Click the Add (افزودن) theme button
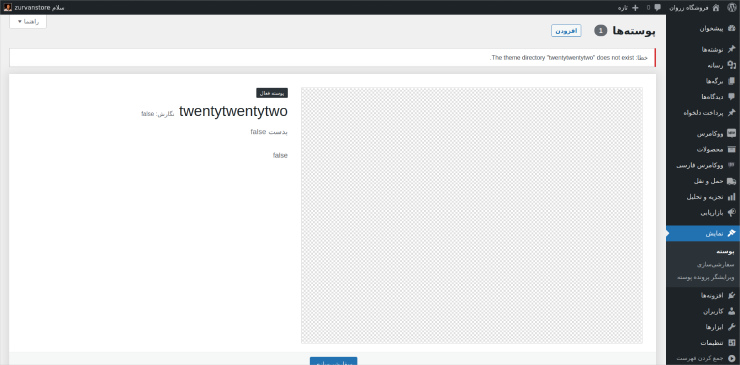This screenshot has height=365, width=740. [566, 31]
